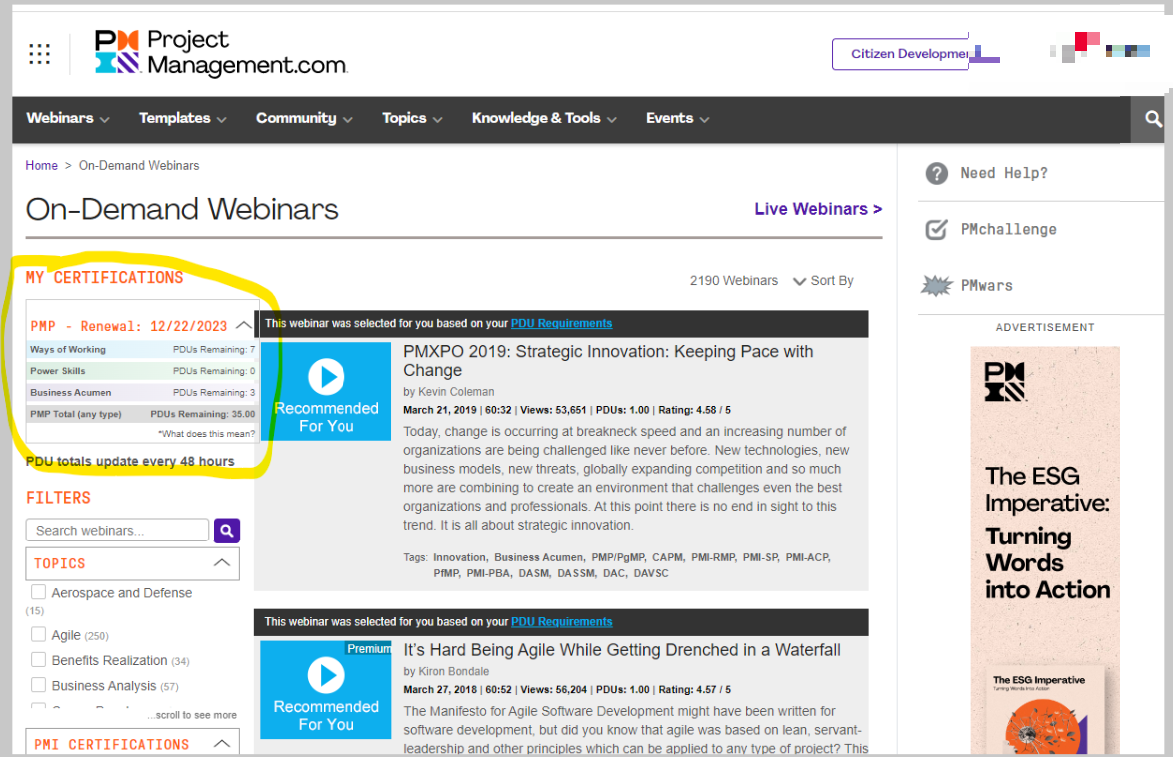Click the DASSM tag

pyautogui.click(x=576, y=573)
